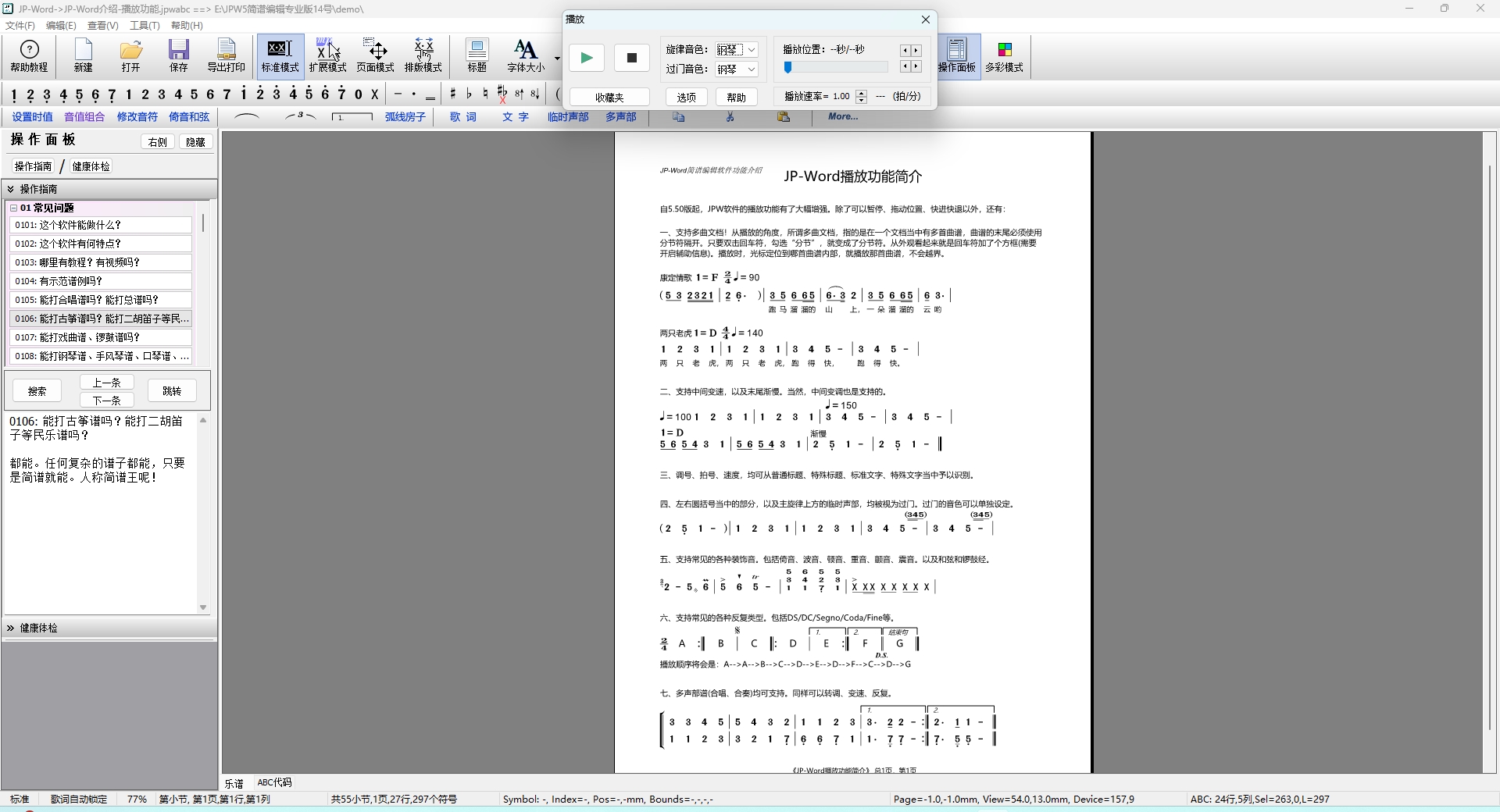Screen dimensions: 1500x812
Task: Click the 多声部 multi-voice link
Action: pyautogui.click(x=621, y=117)
